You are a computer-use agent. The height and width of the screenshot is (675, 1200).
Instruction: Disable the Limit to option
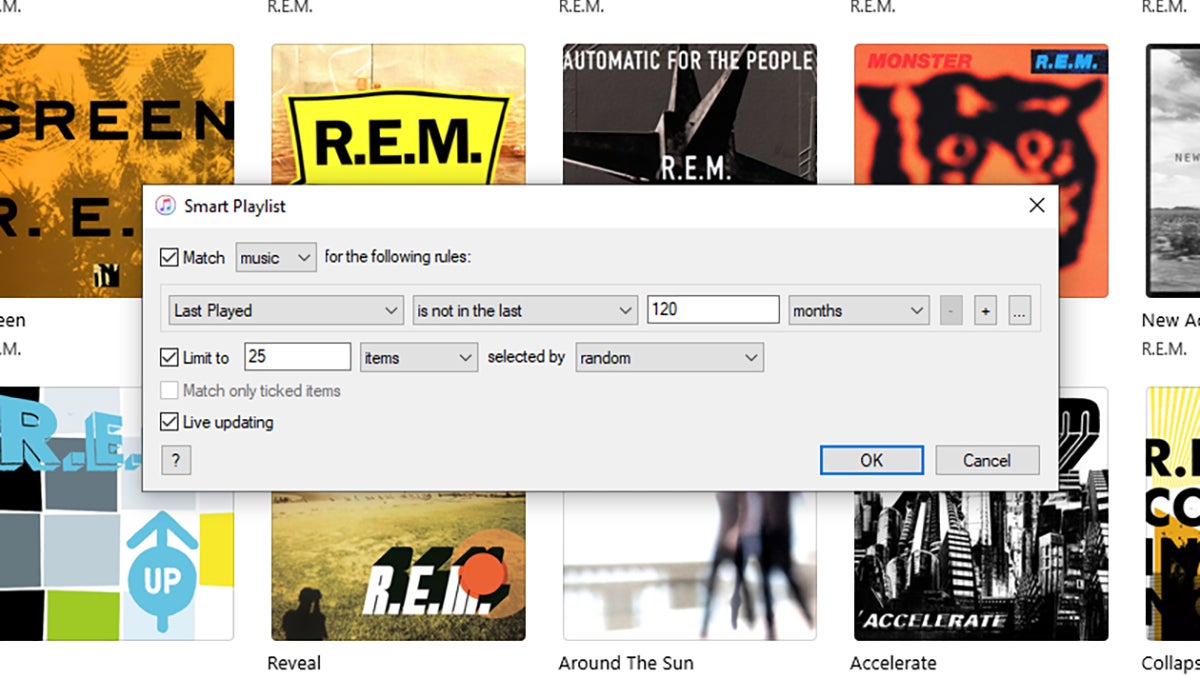click(x=170, y=357)
